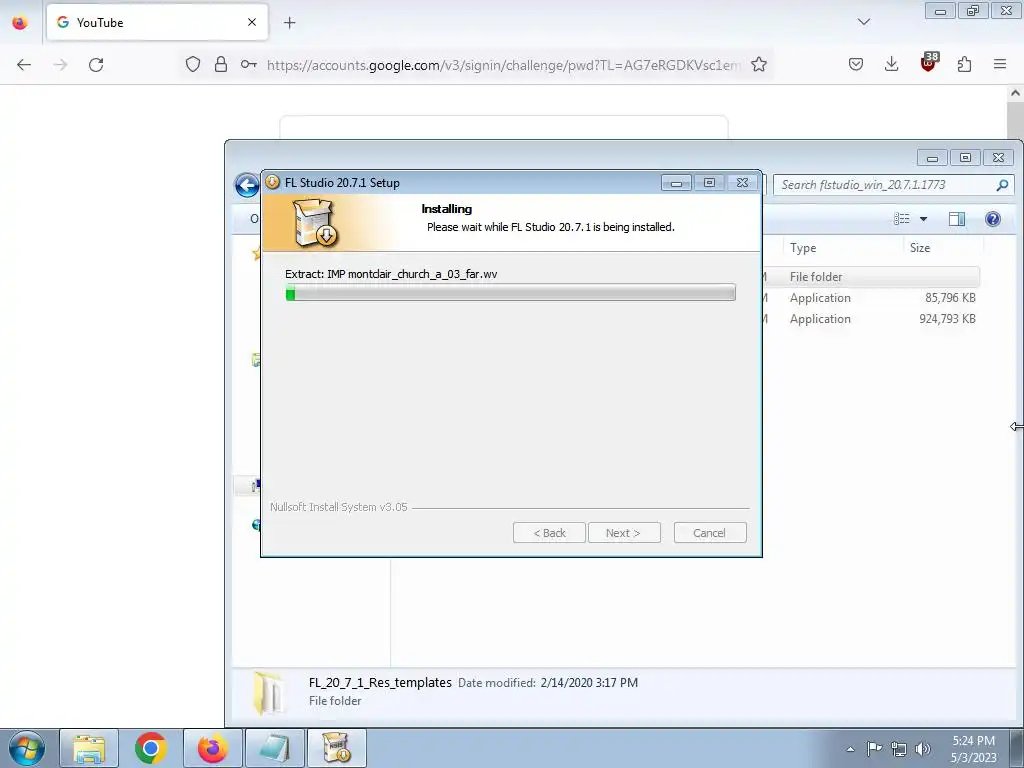Click Explorer window's blue back arrow
The image size is (1024, 768).
pos(247,185)
